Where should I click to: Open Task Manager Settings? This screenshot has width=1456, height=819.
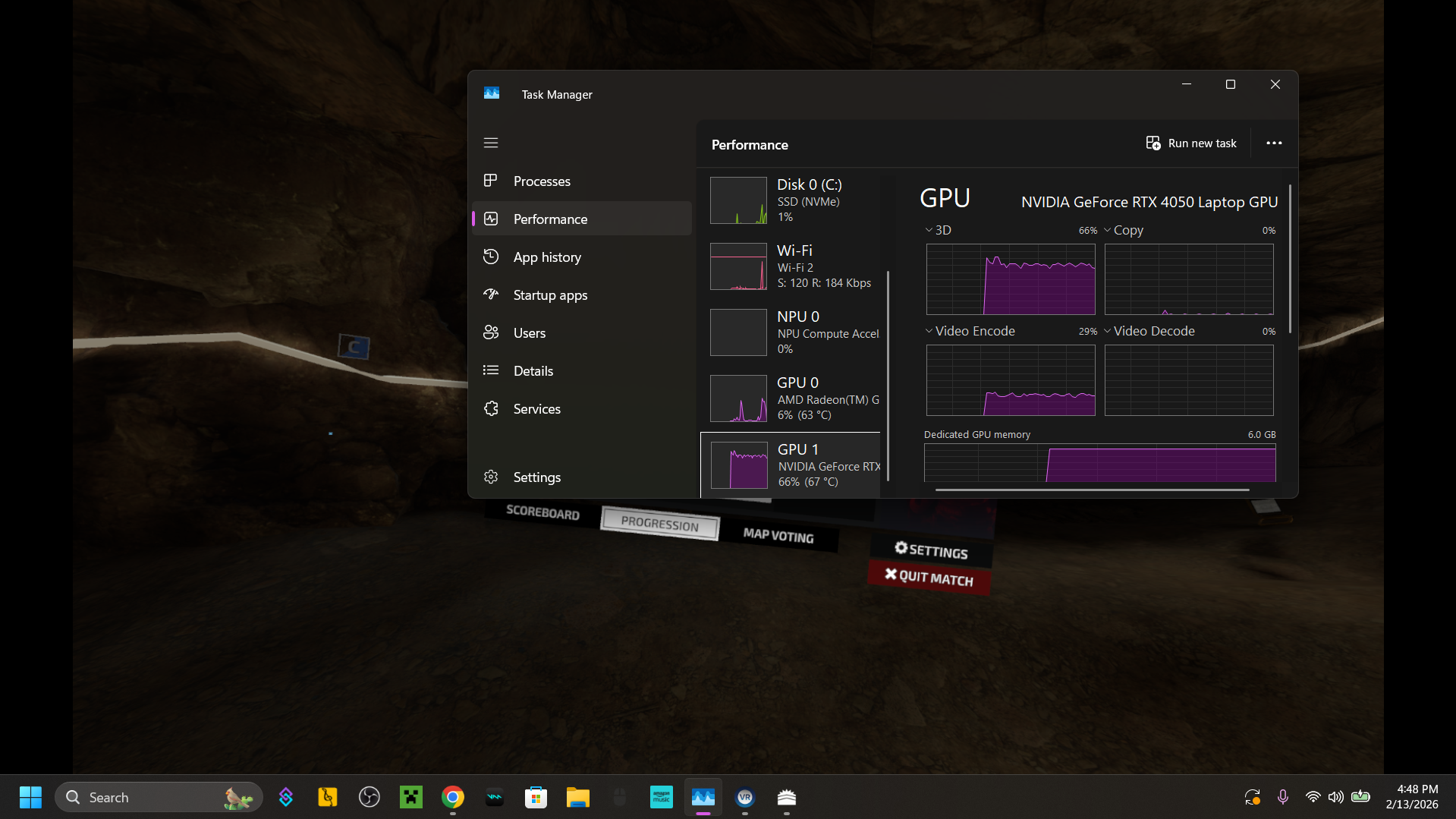(536, 477)
